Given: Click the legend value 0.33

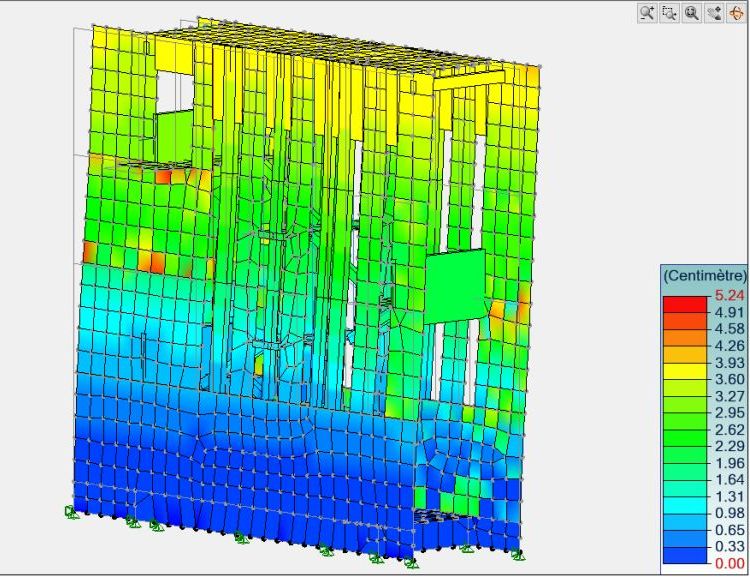Looking at the screenshot, I should [729, 546].
